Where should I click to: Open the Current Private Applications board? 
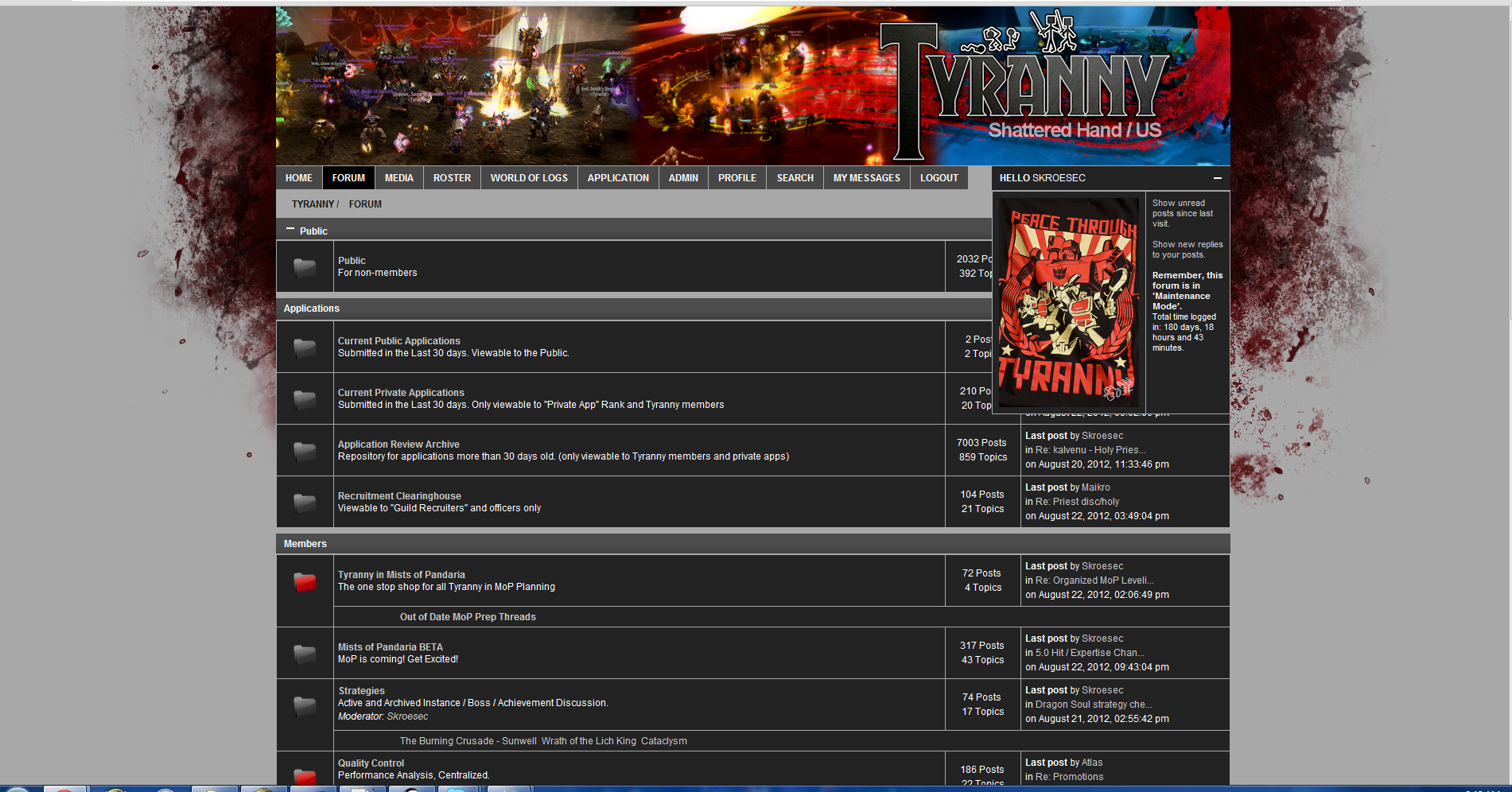(401, 393)
